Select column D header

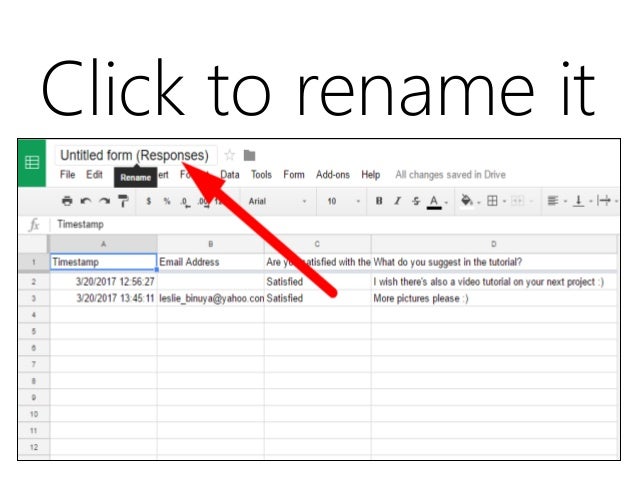point(494,244)
